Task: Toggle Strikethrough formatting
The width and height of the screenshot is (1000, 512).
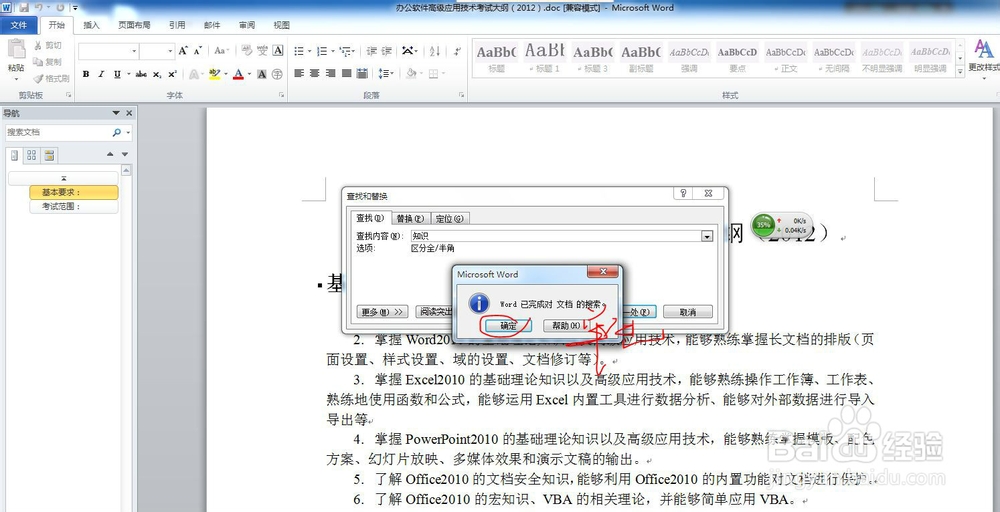Action: point(141,74)
